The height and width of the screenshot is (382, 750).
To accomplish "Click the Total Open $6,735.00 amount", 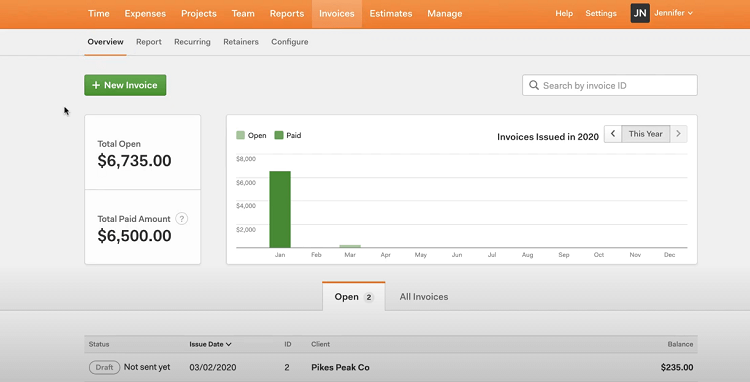I will point(134,161).
